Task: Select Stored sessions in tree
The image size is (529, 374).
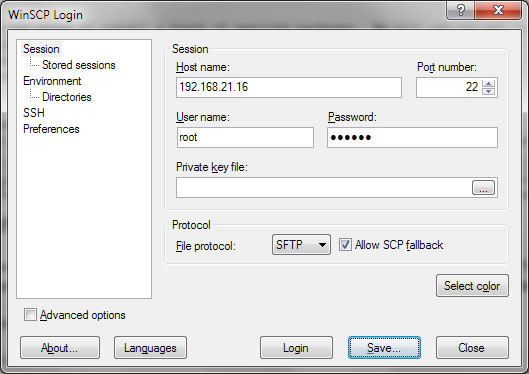Action: (79, 65)
